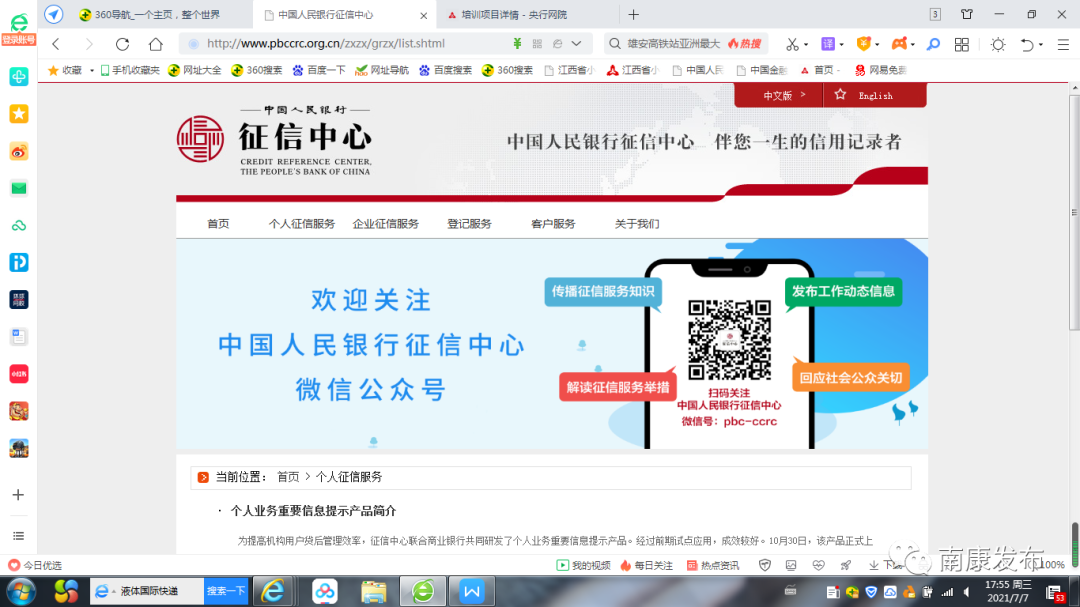Click the game center icon in the toolbar
This screenshot has width=1080, height=607.
[x=899, y=44]
